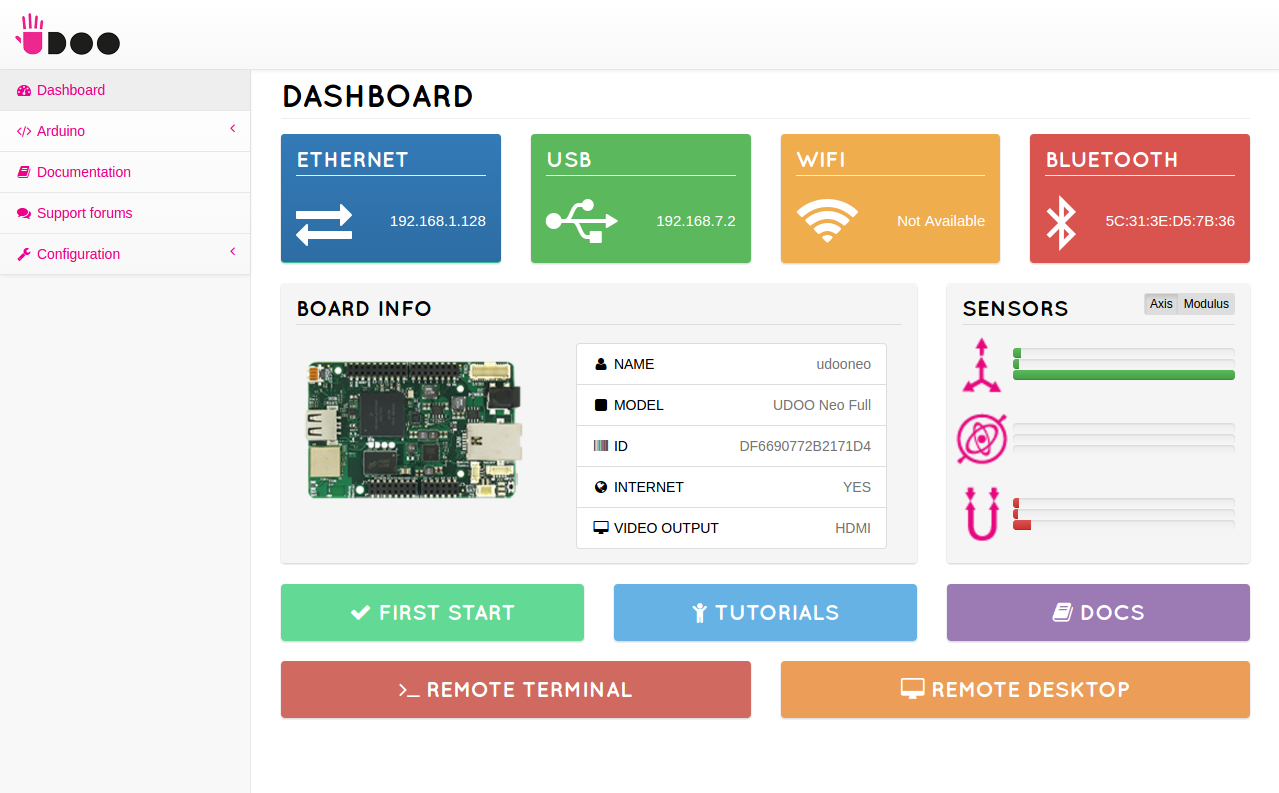
Task: Click the USB symbol icon
Action: (x=582, y=222)
